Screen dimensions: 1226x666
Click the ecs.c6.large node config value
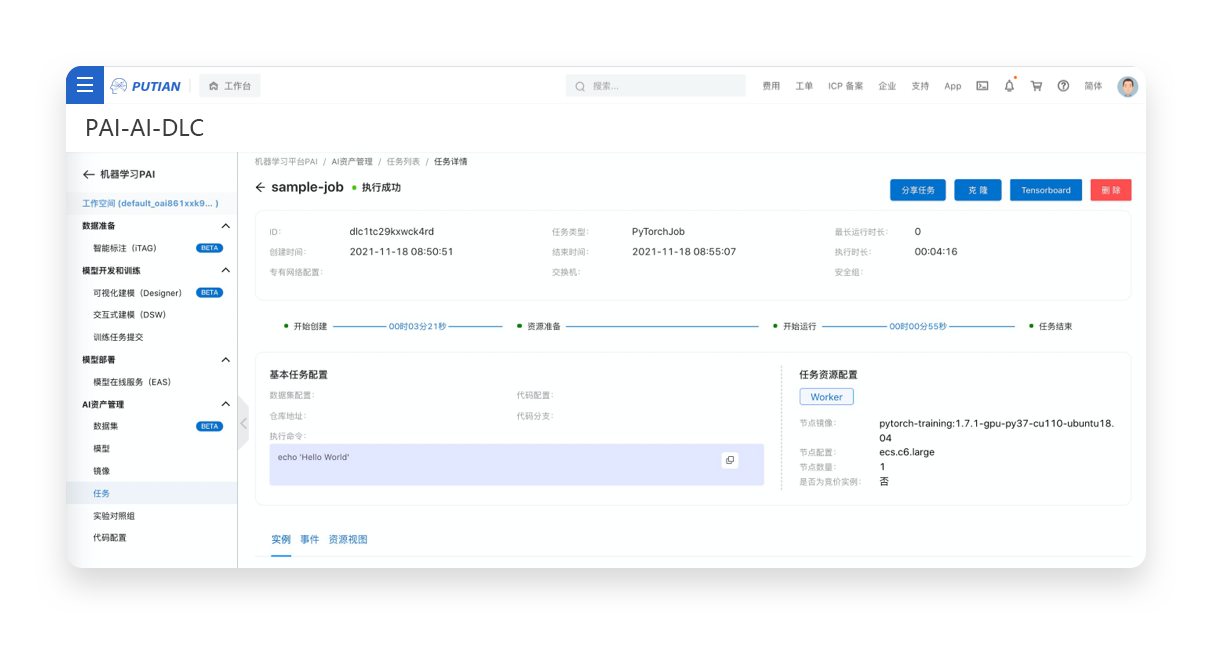tap(907, 452)
